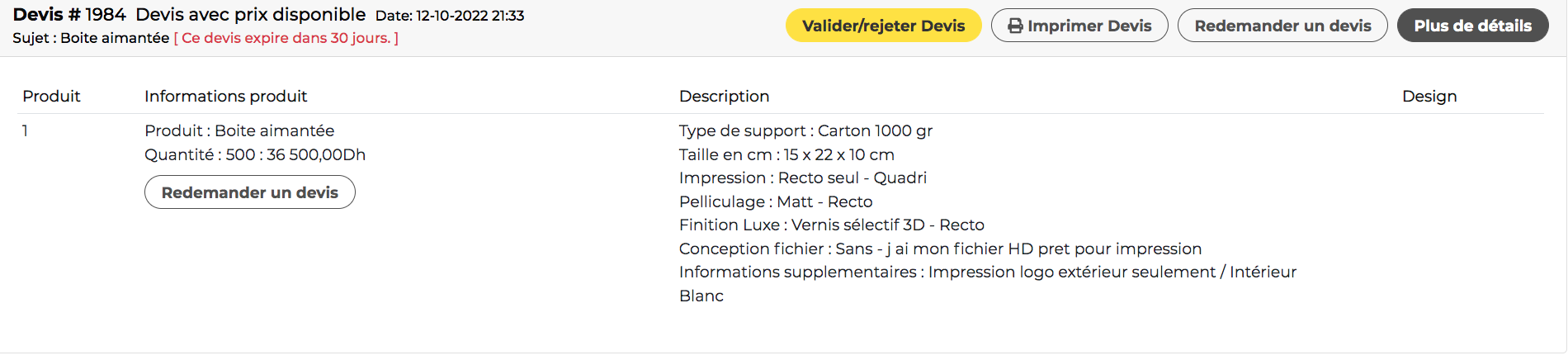Click the Sujet : Boite aimantée text
1568x360 pixels.
91,38
